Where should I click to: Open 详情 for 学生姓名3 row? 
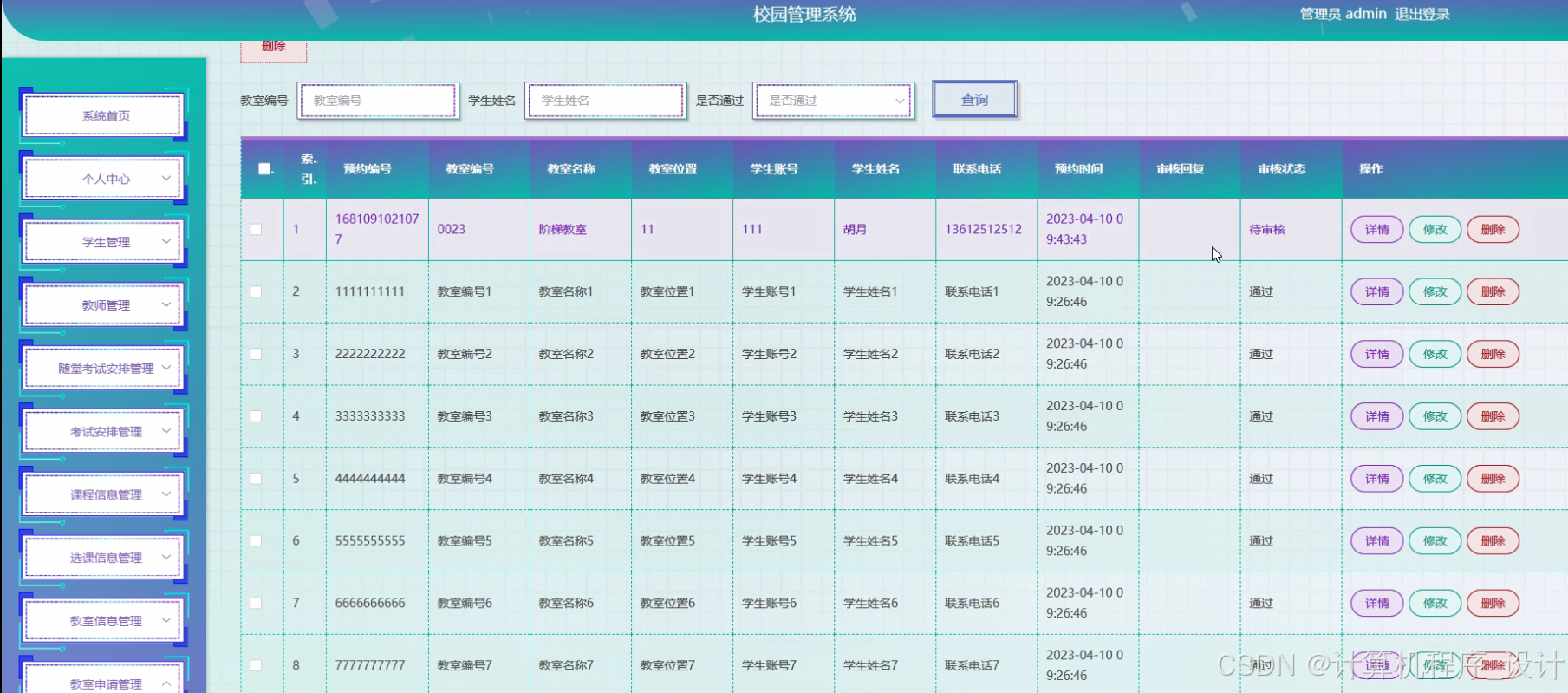click(x=1376, y=416)
